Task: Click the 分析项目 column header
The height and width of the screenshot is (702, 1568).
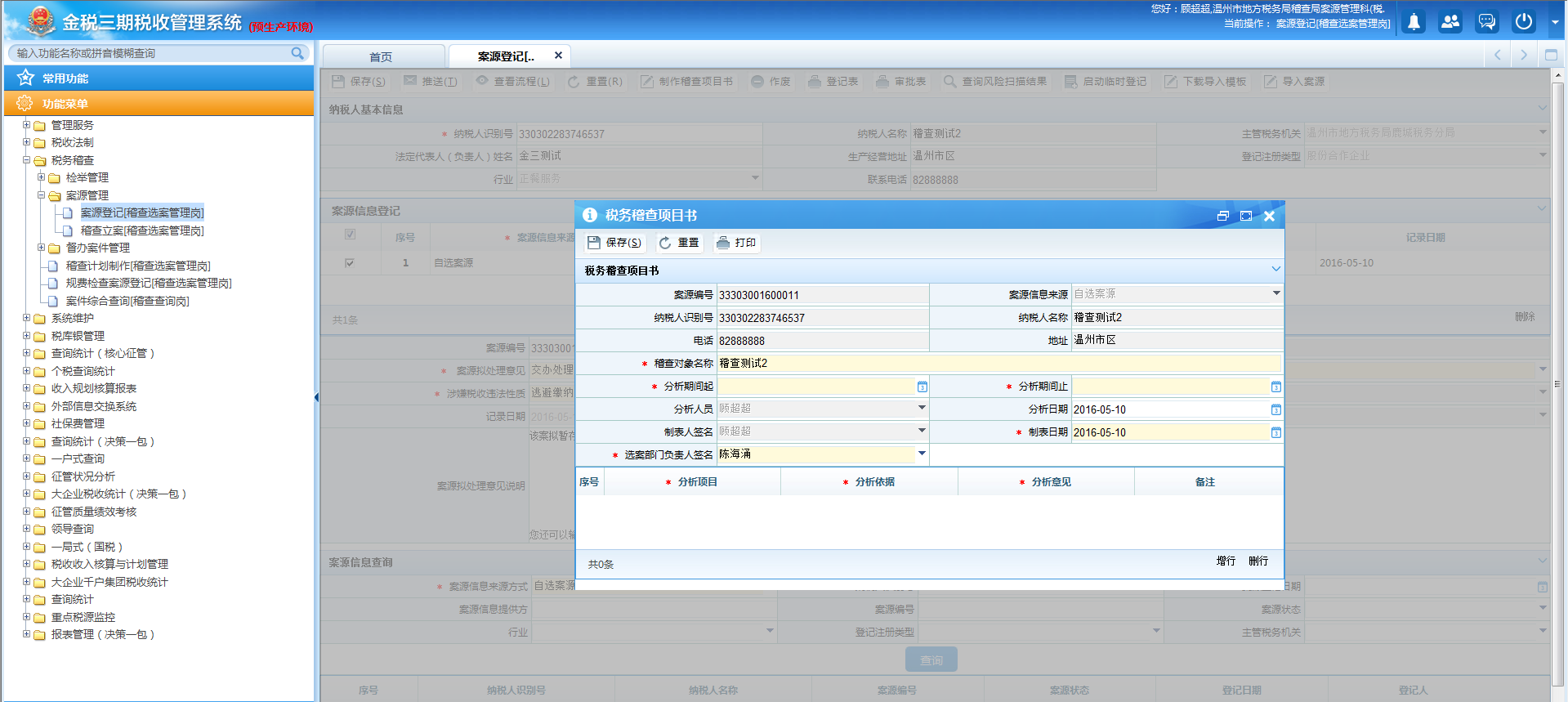Action: 692,482
